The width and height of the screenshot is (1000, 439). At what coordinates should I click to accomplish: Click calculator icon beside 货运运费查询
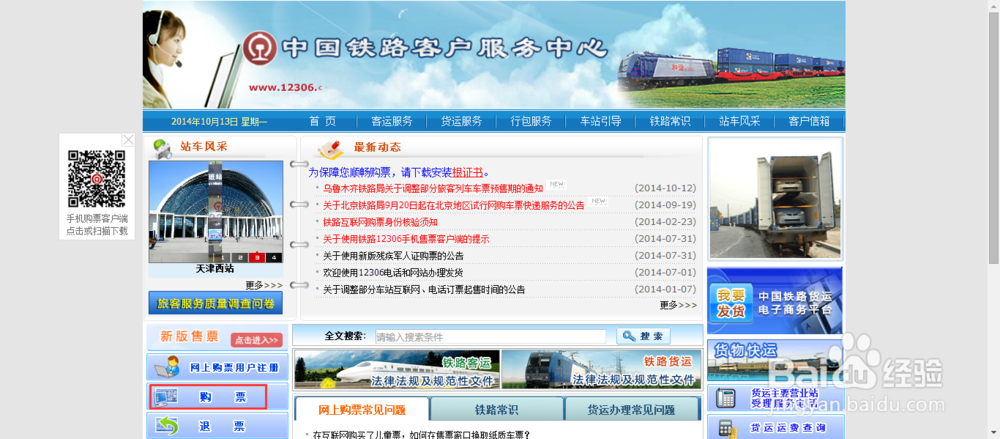pyautogui.click(x=725, y=428)
